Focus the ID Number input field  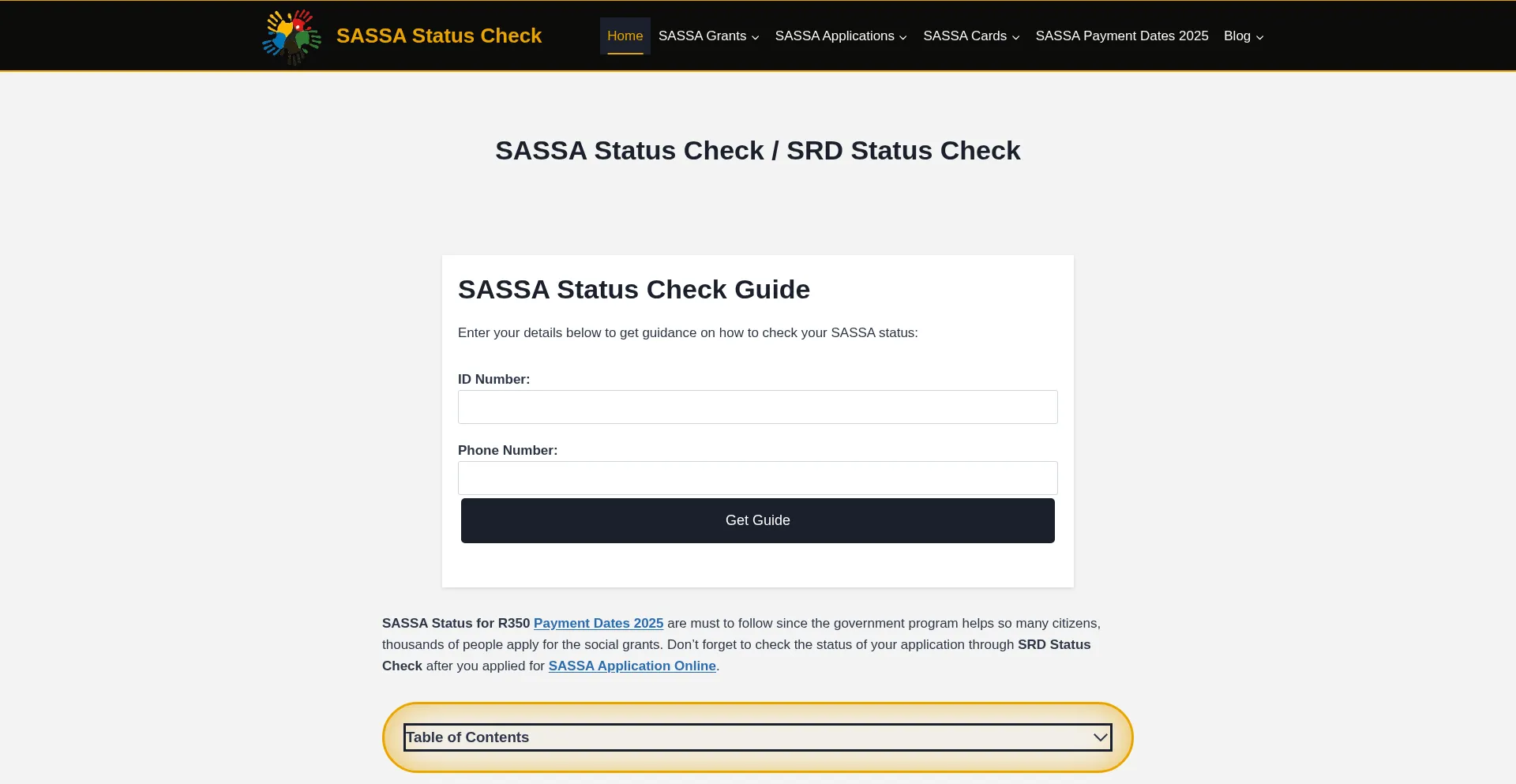[x=757, y=407]
